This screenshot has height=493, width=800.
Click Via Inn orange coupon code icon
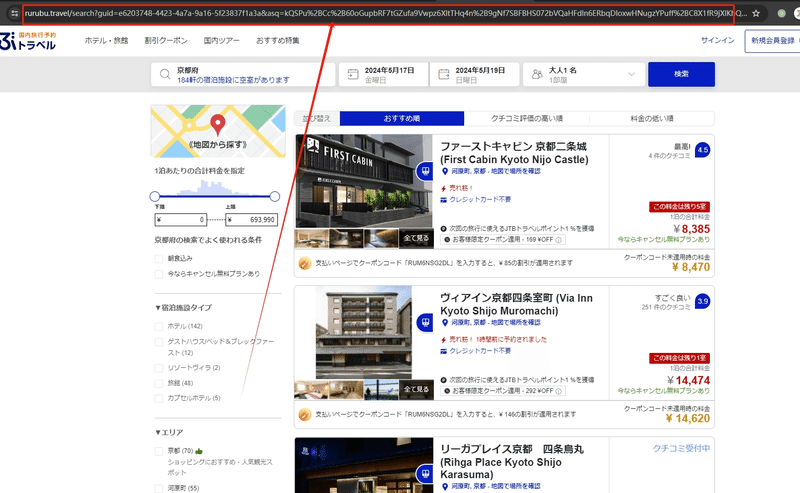tap(305, 414)
